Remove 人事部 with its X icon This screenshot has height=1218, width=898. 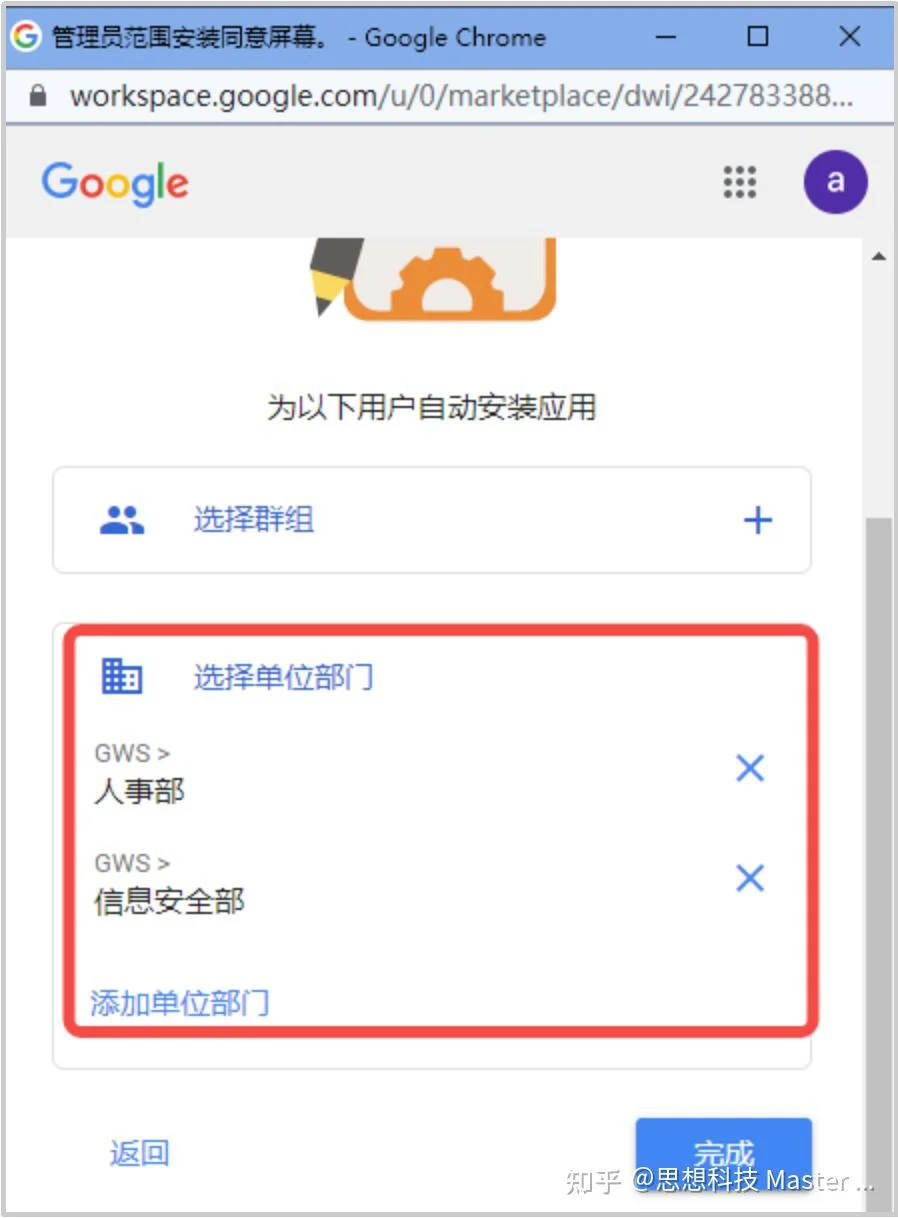[750, 768]
